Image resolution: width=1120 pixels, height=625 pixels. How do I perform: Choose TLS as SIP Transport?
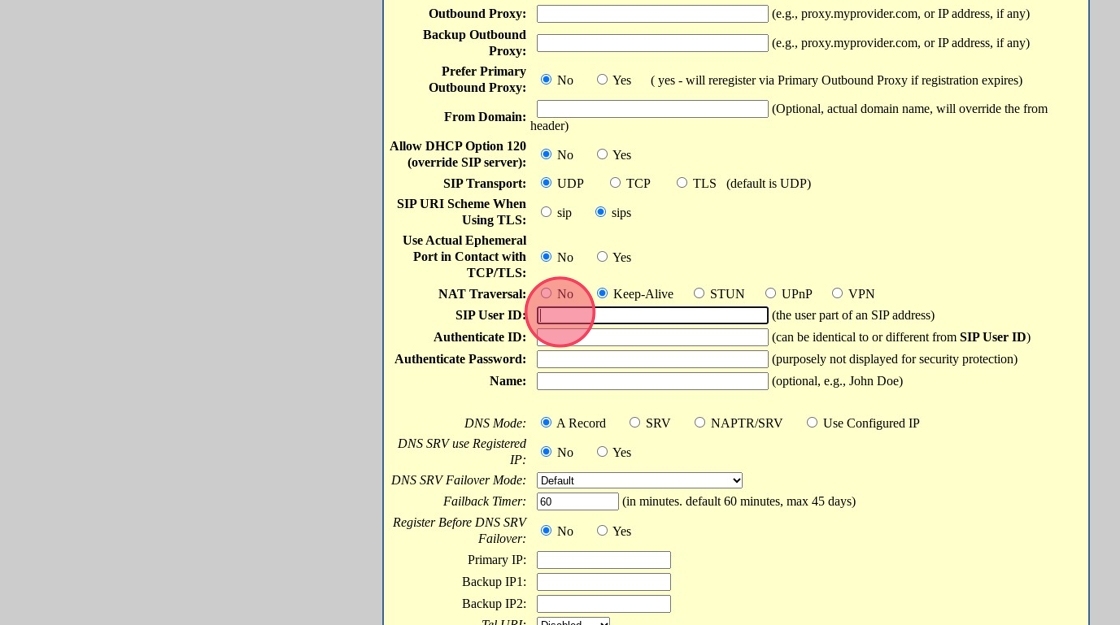pyautogui.click(x=682, y=183)
